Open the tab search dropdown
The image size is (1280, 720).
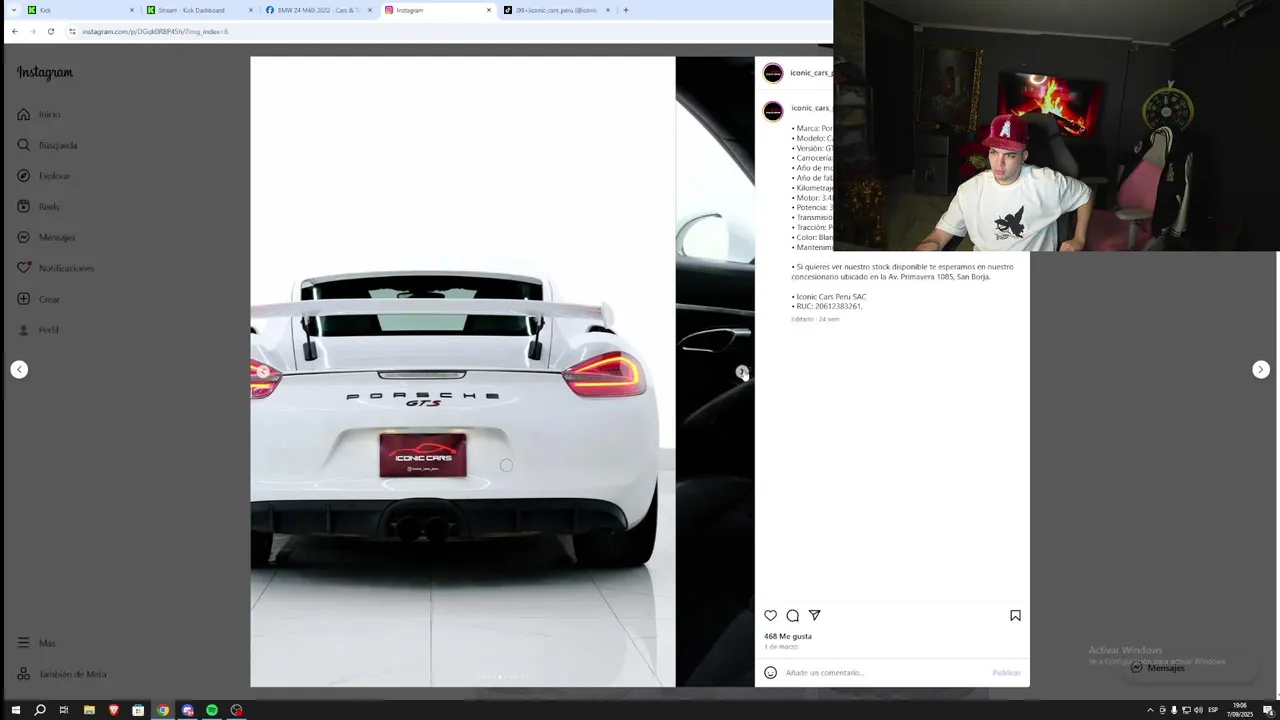(13, 10)
